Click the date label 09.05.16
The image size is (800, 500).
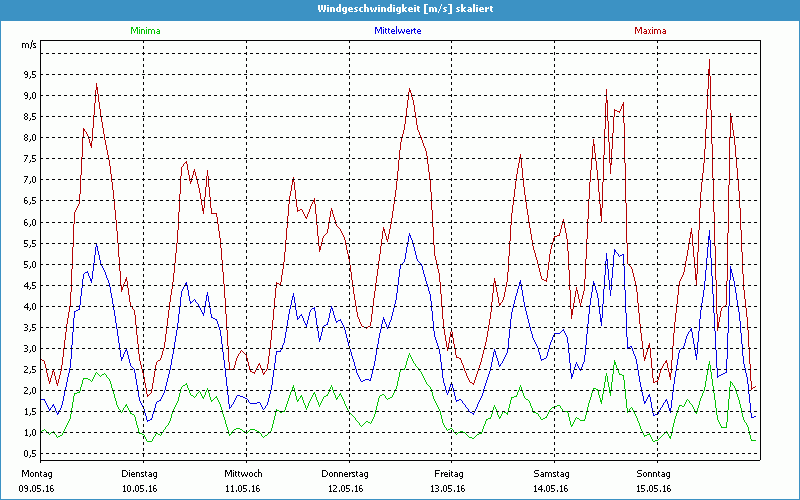point(37,489)
